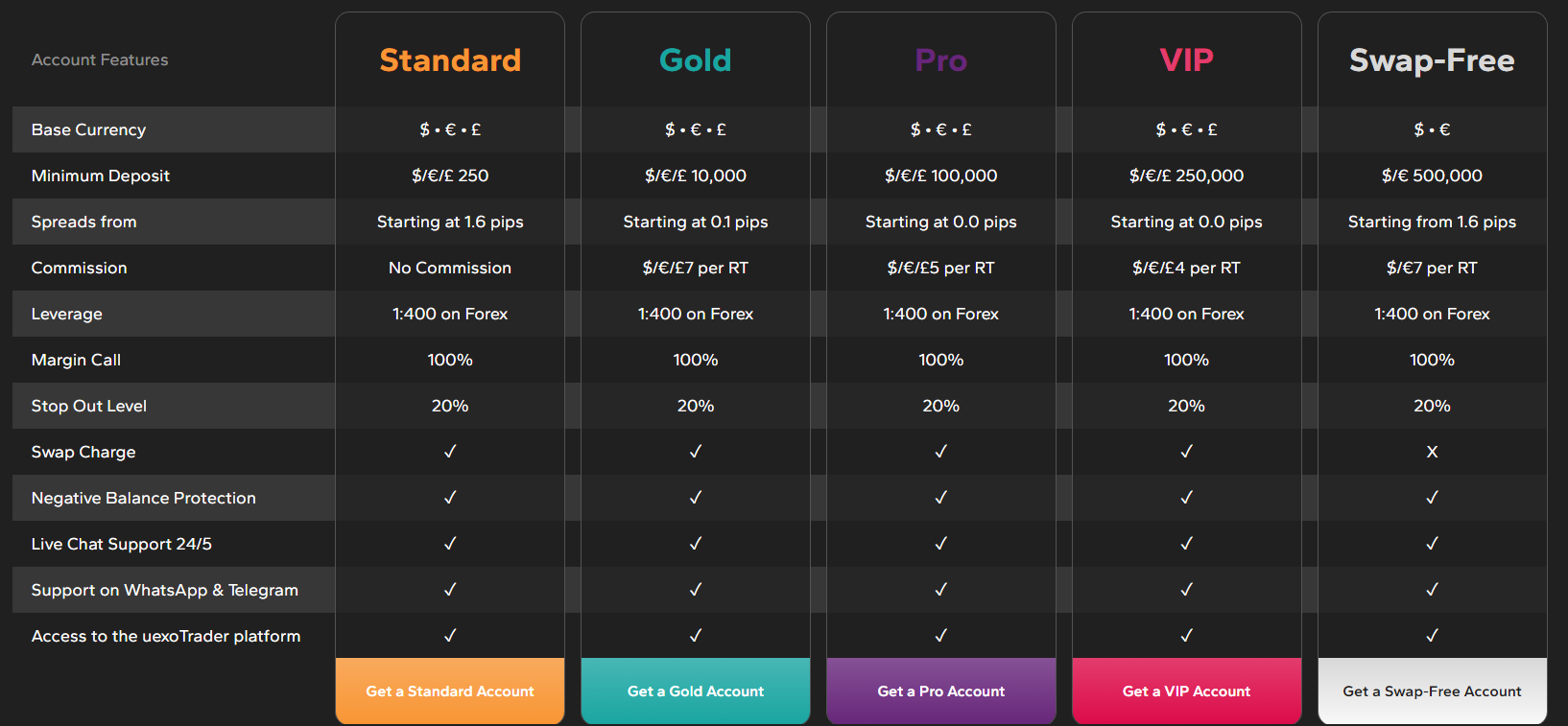Click the Get a Standard Account button
The image size is (1568, 726).
[x=450, y=691]
